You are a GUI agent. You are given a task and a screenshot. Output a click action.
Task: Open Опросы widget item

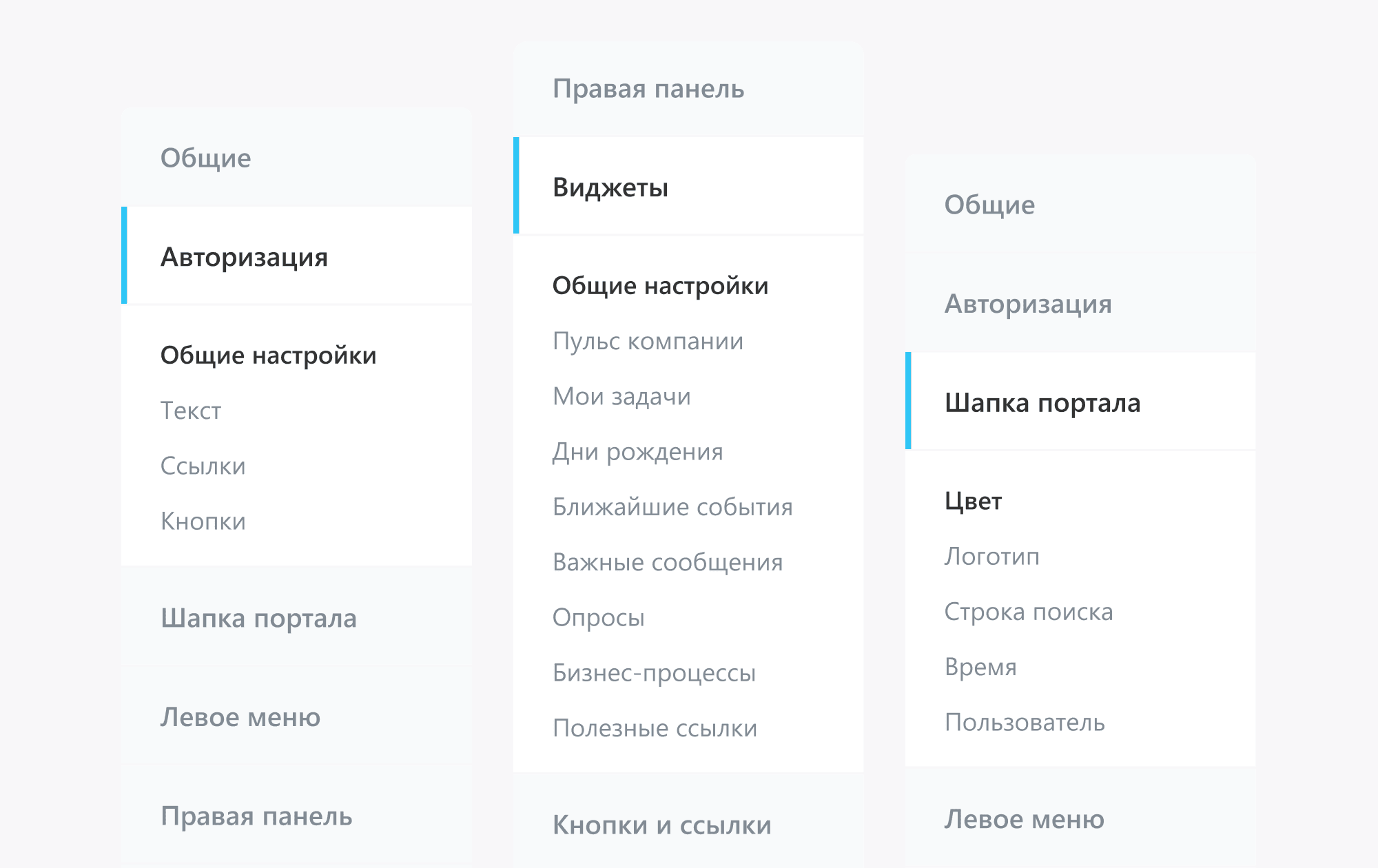coord(598,617)
